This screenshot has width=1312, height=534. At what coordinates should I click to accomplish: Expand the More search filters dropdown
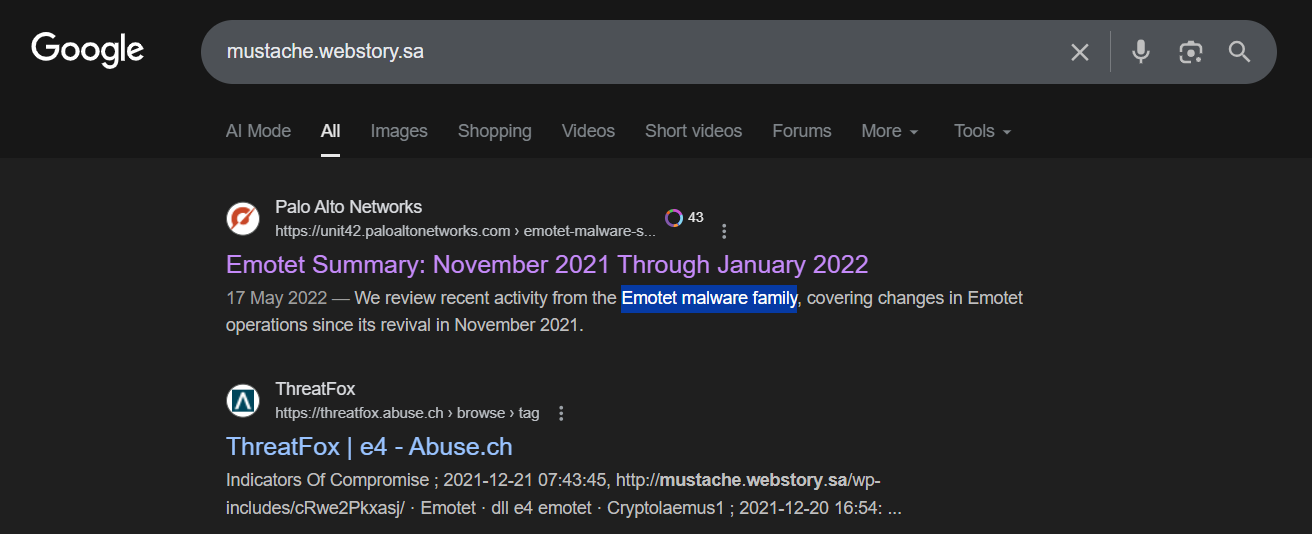[889, 131]
